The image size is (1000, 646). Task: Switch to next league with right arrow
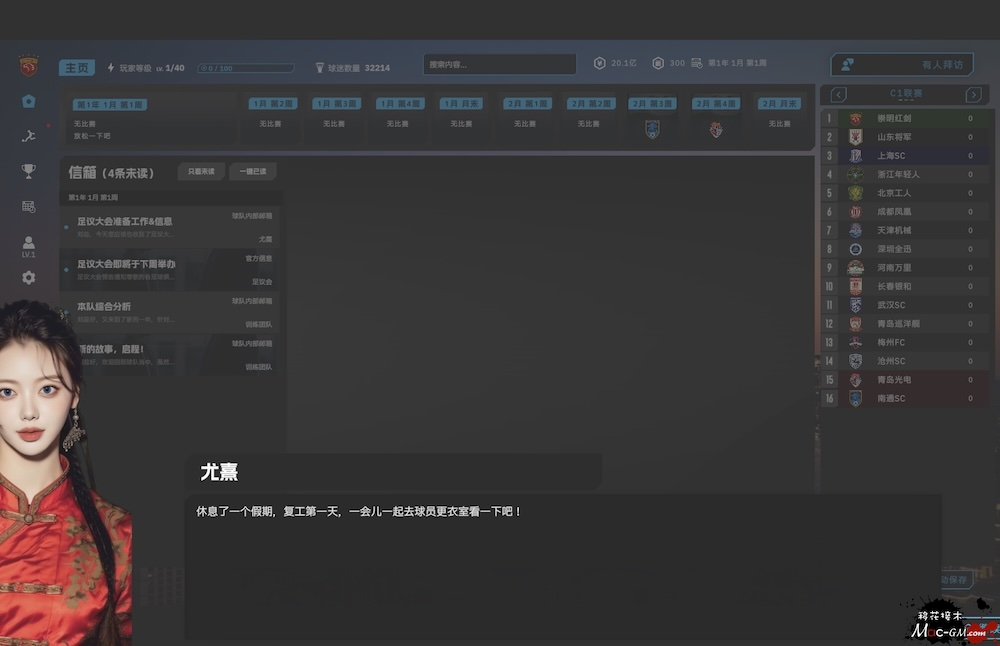(972, 94)
